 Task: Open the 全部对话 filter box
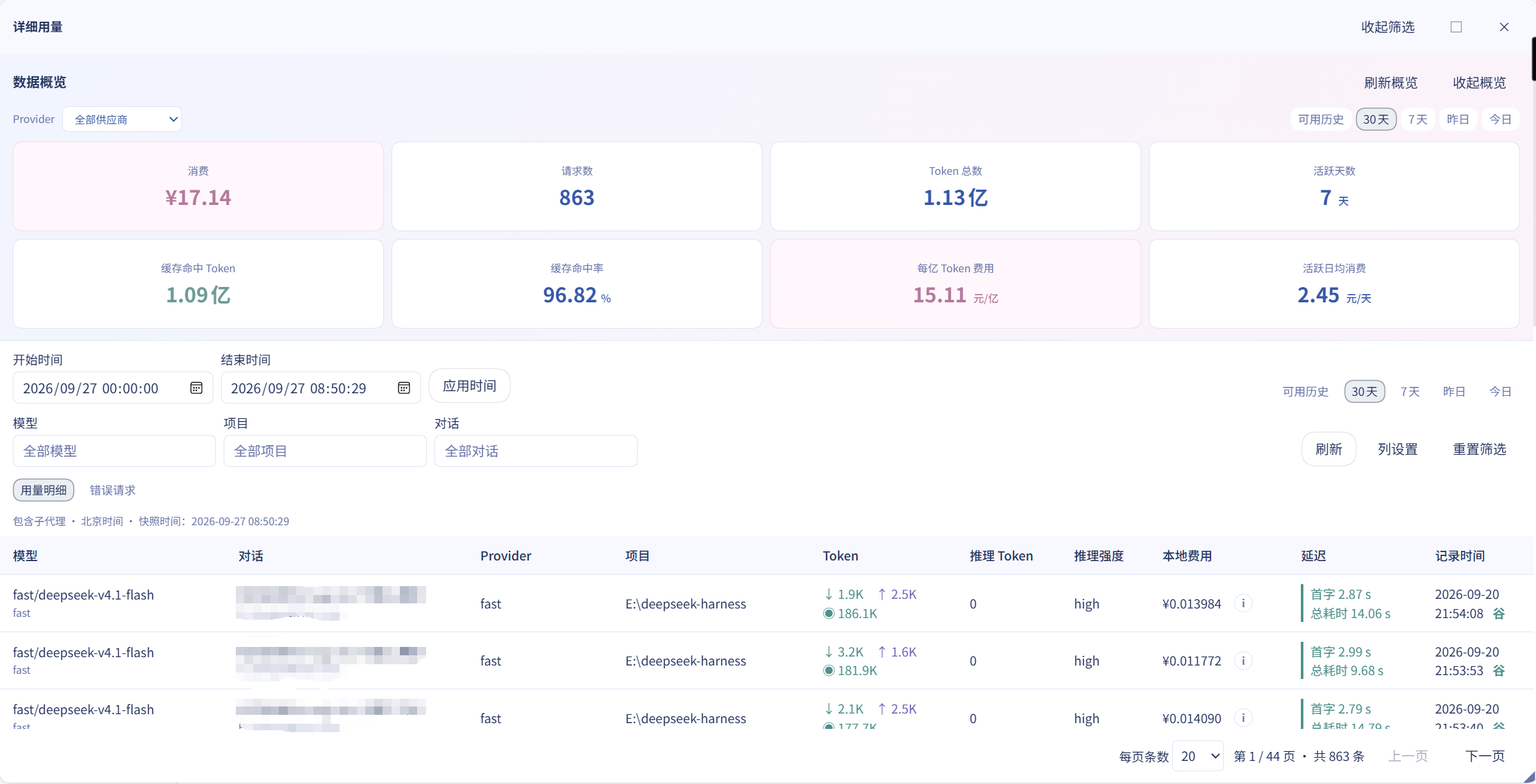tap(536, 451)
